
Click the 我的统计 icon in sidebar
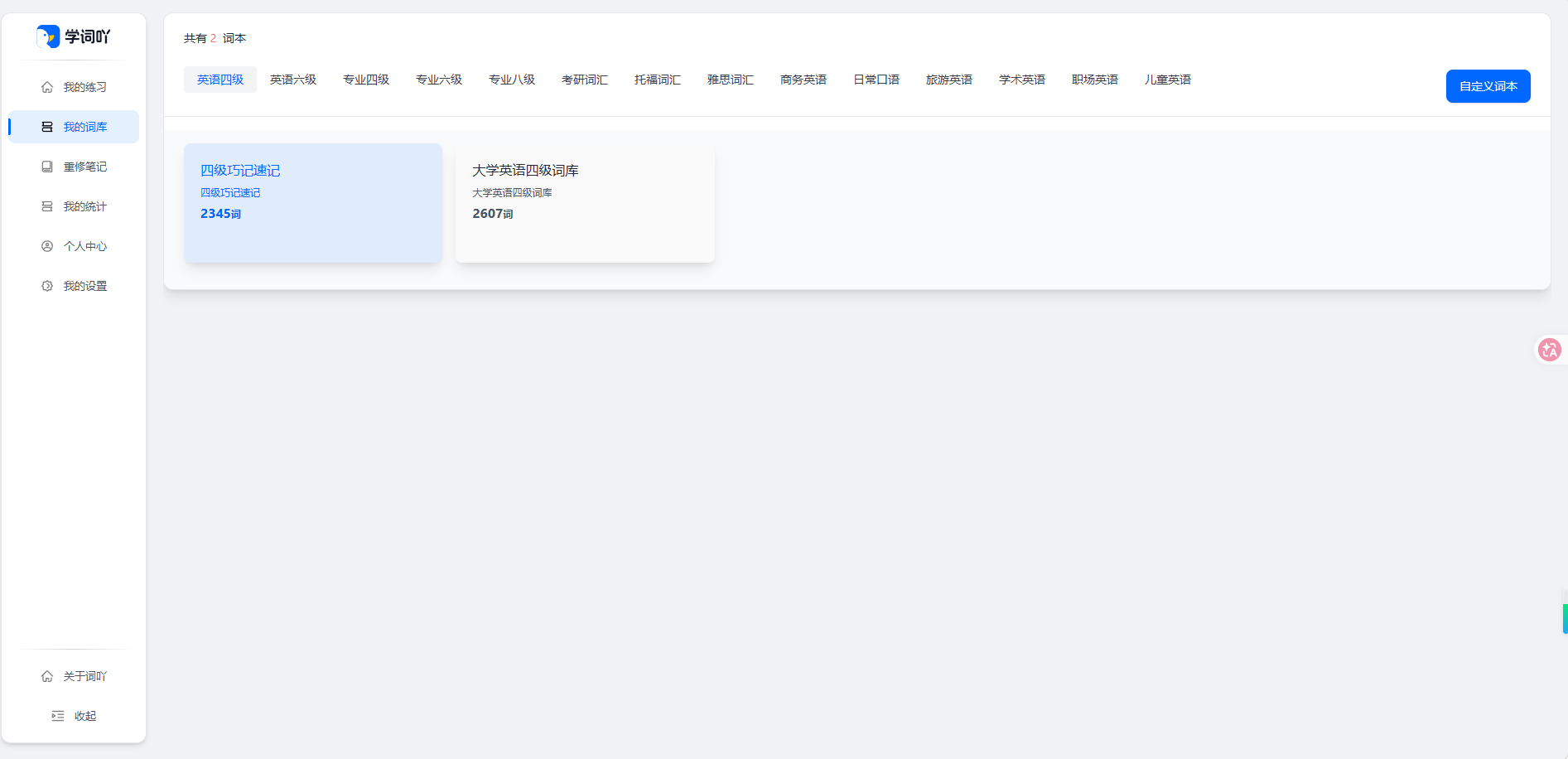47,206
